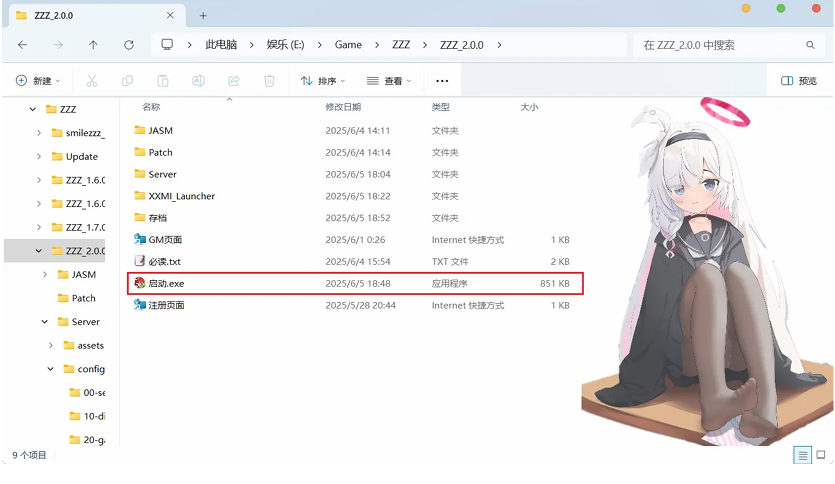Open the 启动.exe application file

pos(166,284)
